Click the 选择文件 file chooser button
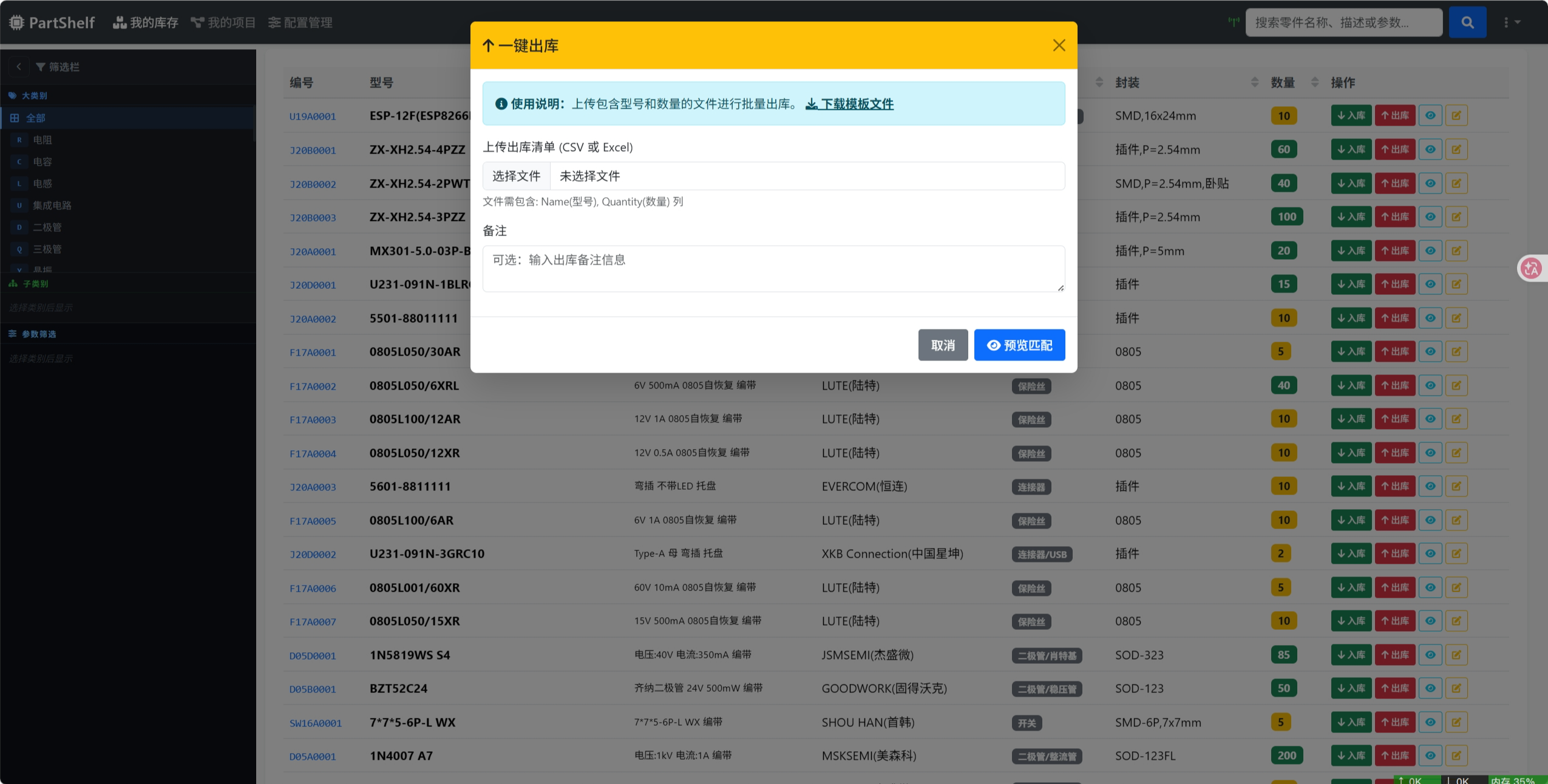Screen dimensions: 1548x784 tap(517, 176)
